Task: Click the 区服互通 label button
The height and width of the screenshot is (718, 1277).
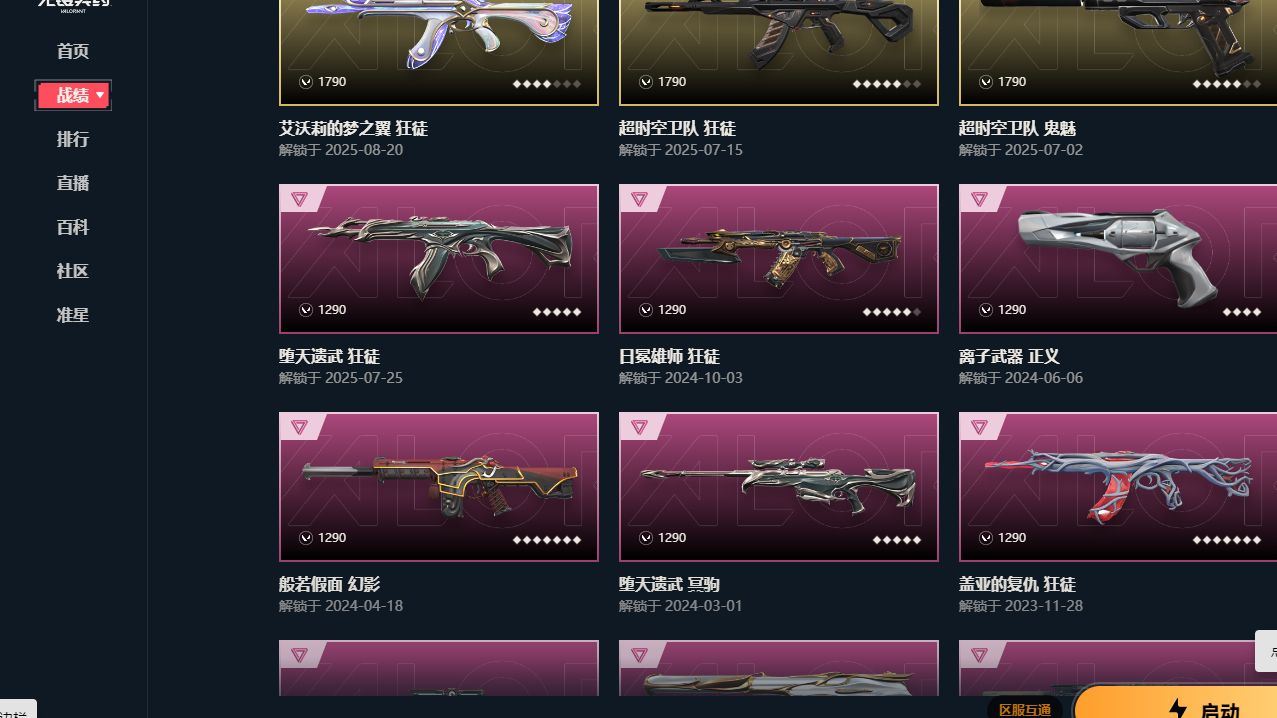Action: pyautogui.click(x=1025, y=709)
